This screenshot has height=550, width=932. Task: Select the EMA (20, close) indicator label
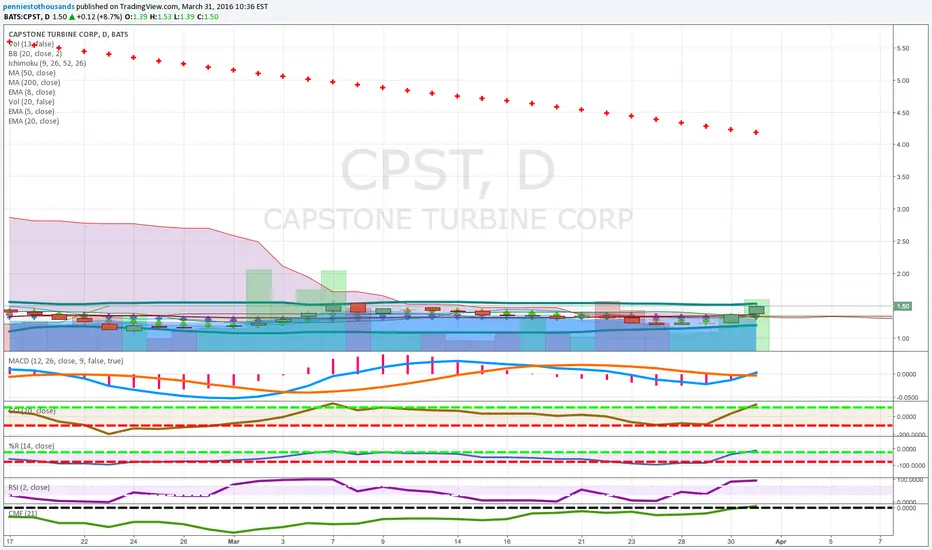tap(34, 121)
